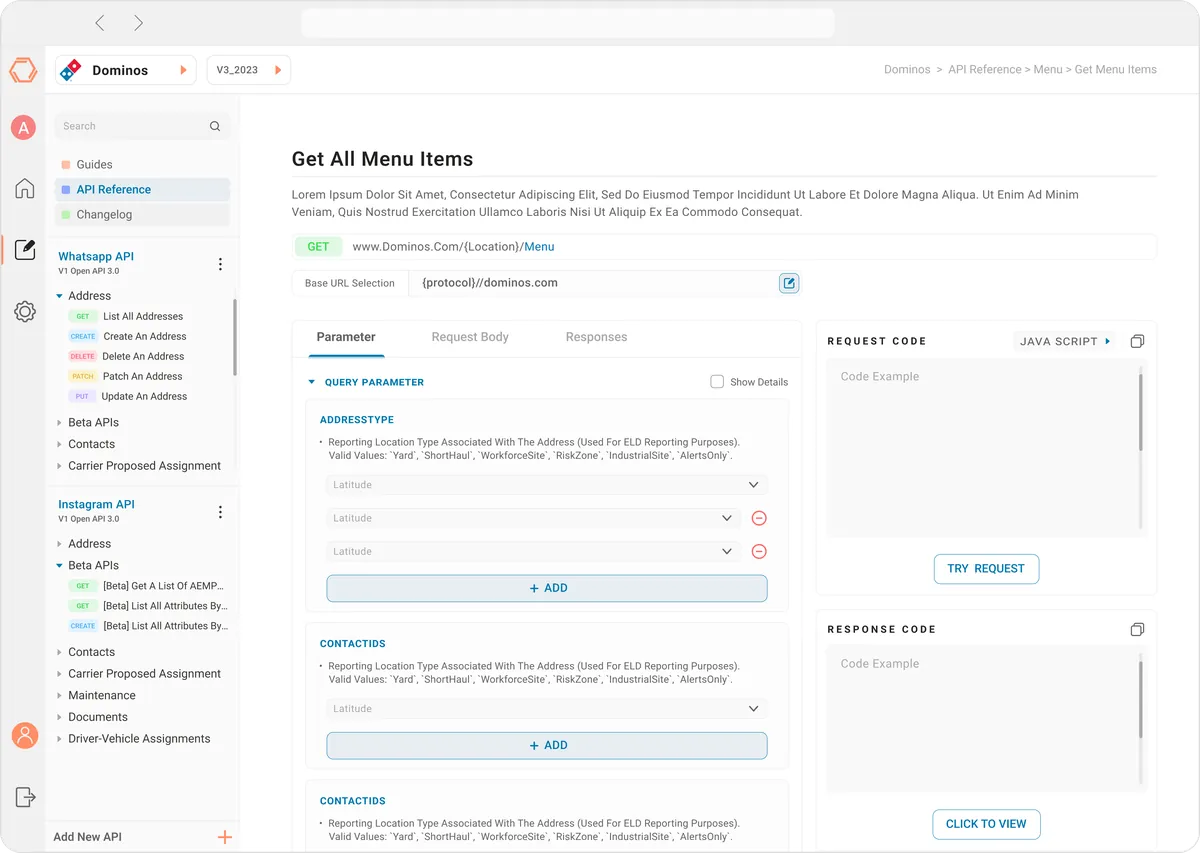Click API Reference in the breadcrumb

(984, 70)
